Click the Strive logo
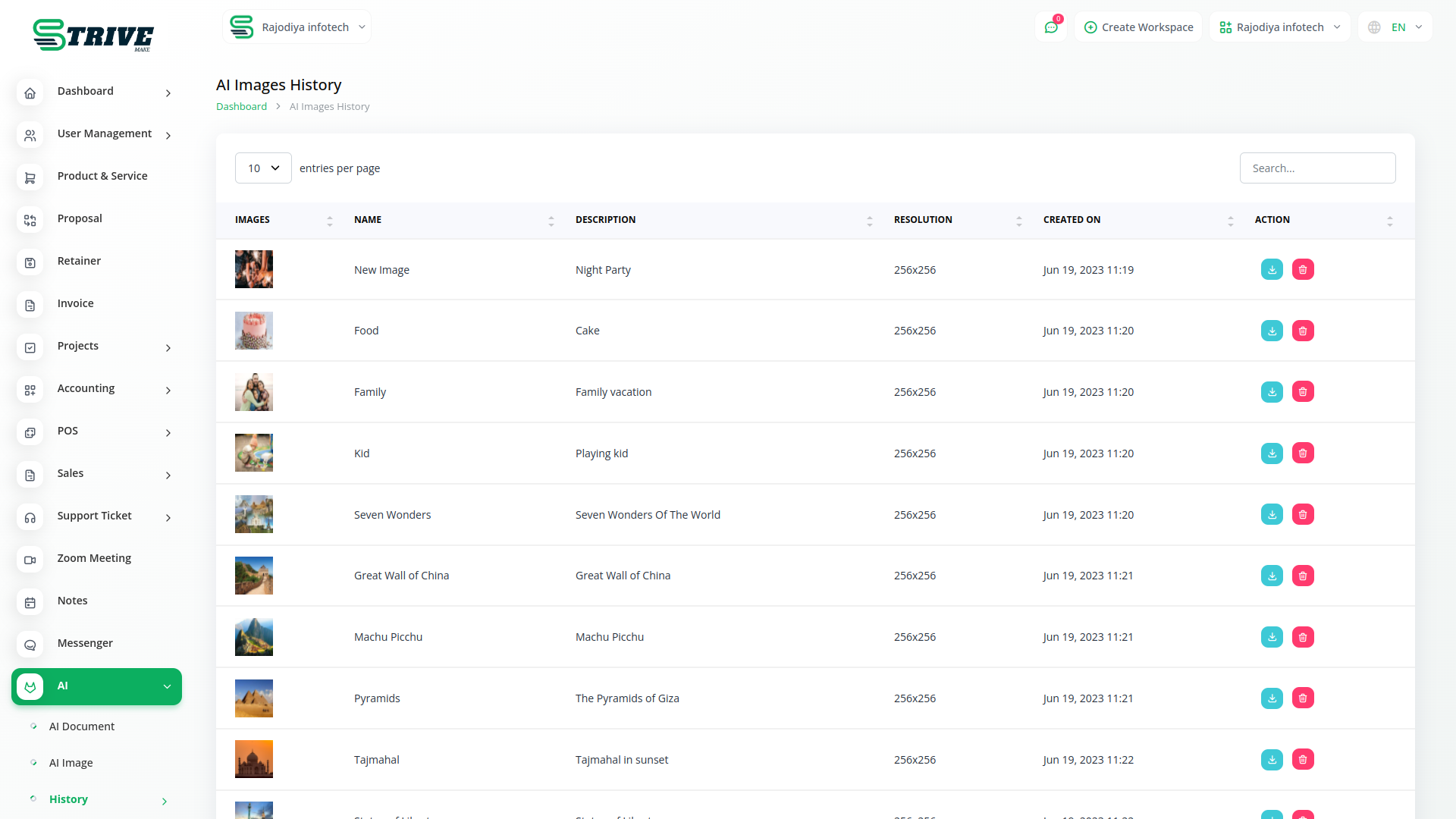Viewport: 1456px width, 819px height. click(x=93, y=35)
